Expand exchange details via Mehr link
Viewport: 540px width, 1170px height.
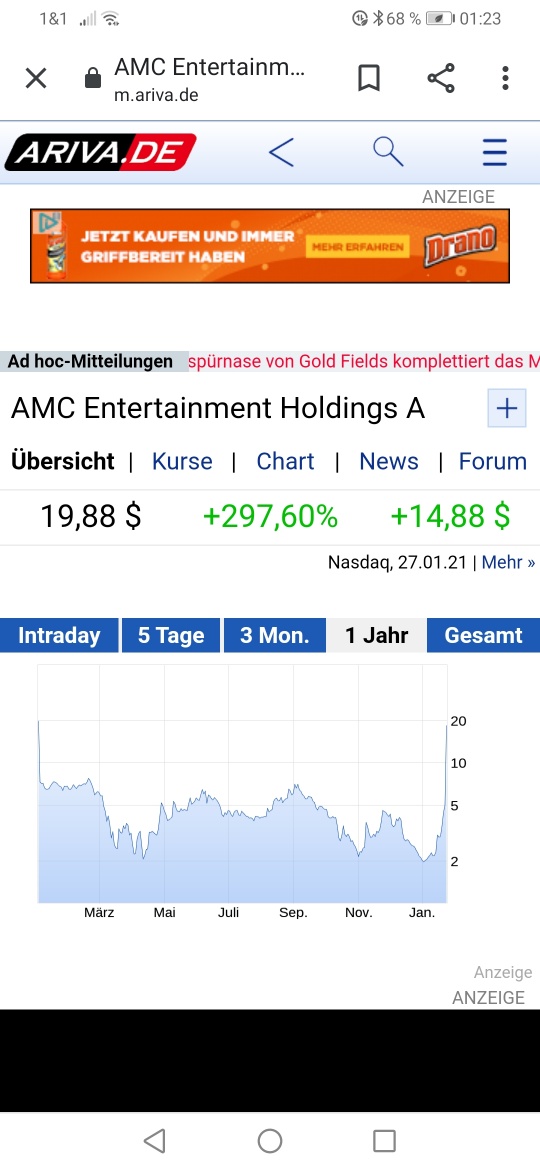click(x=509, y=563)
